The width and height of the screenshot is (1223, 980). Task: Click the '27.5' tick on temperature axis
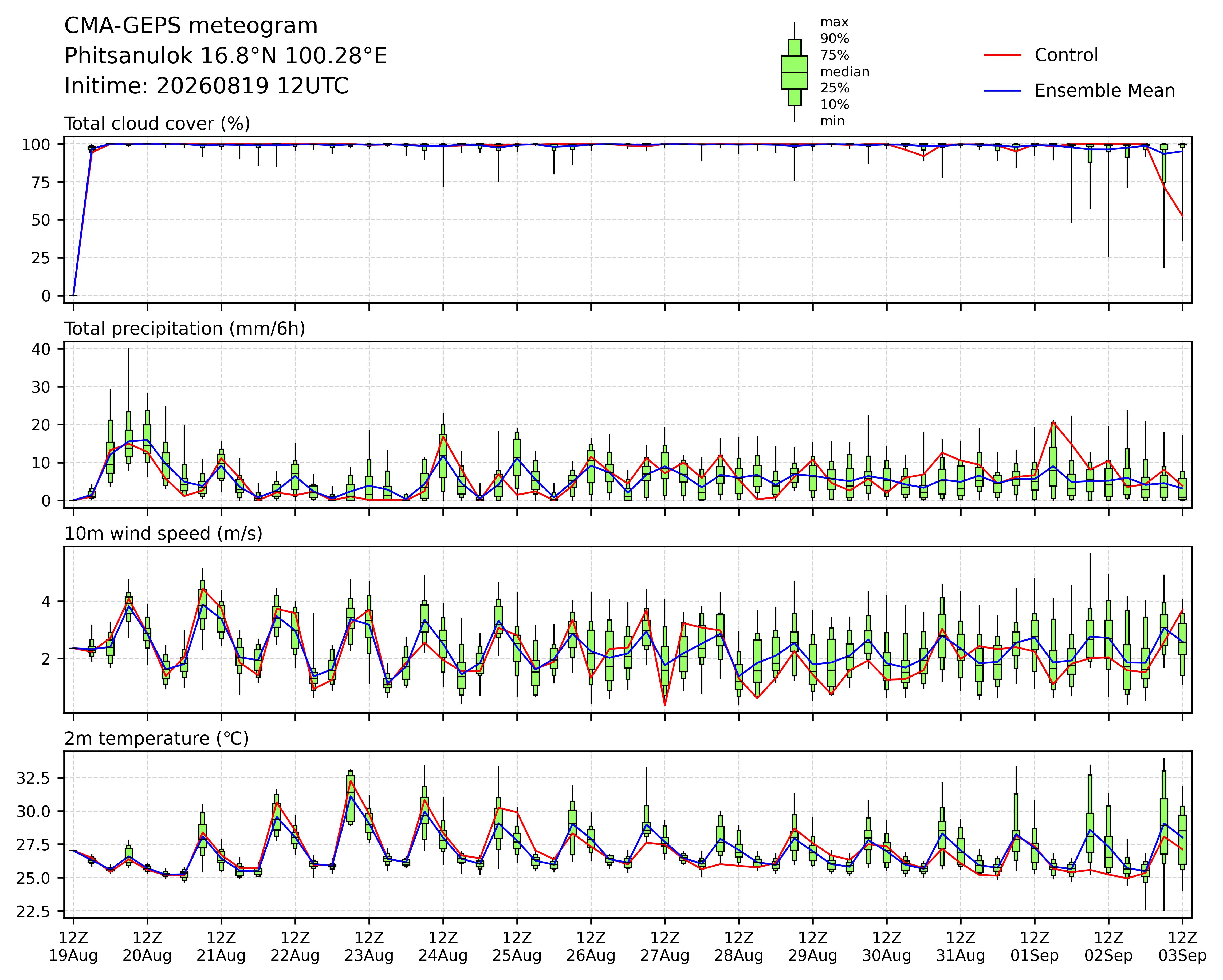34,845
